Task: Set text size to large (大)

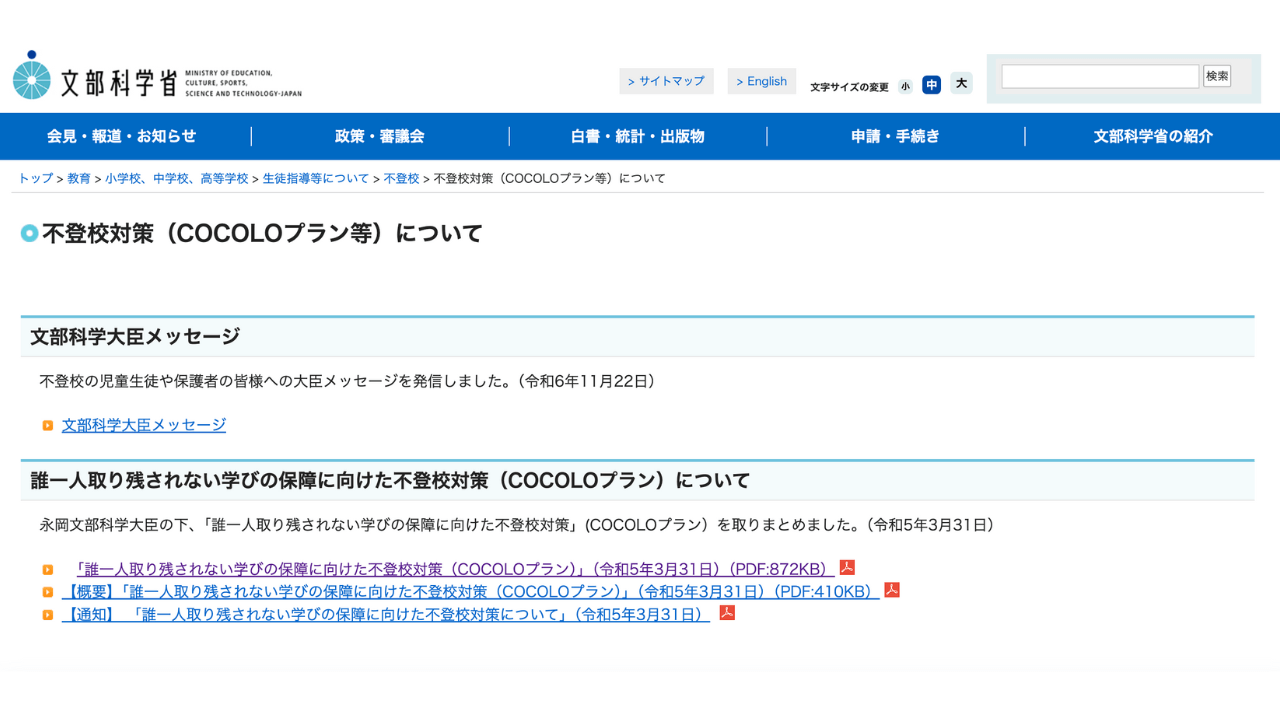Action: (x=961, y=84)
